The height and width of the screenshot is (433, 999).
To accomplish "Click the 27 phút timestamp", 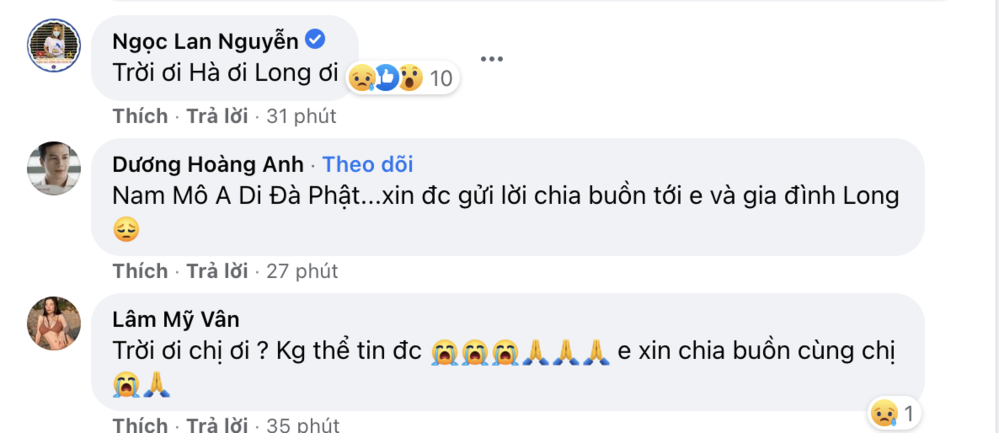I will [x=302, y=271].
